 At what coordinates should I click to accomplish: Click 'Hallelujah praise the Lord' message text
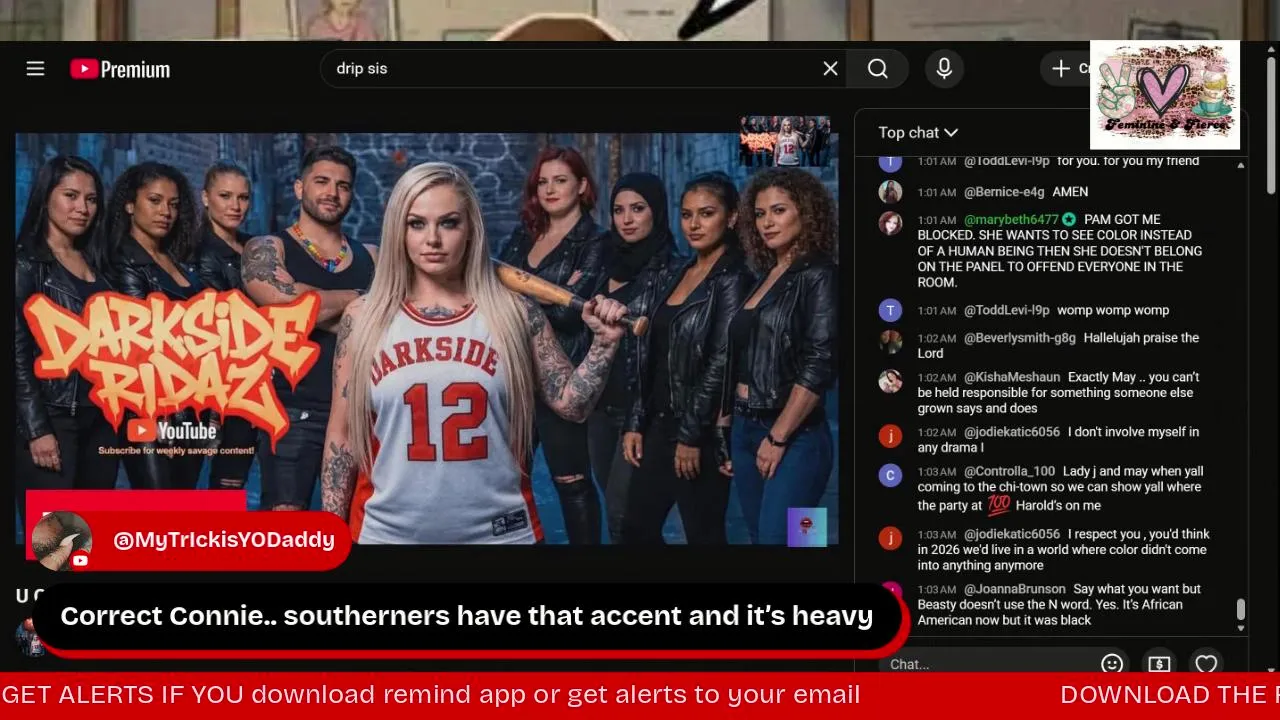[x=1058, y=346]
